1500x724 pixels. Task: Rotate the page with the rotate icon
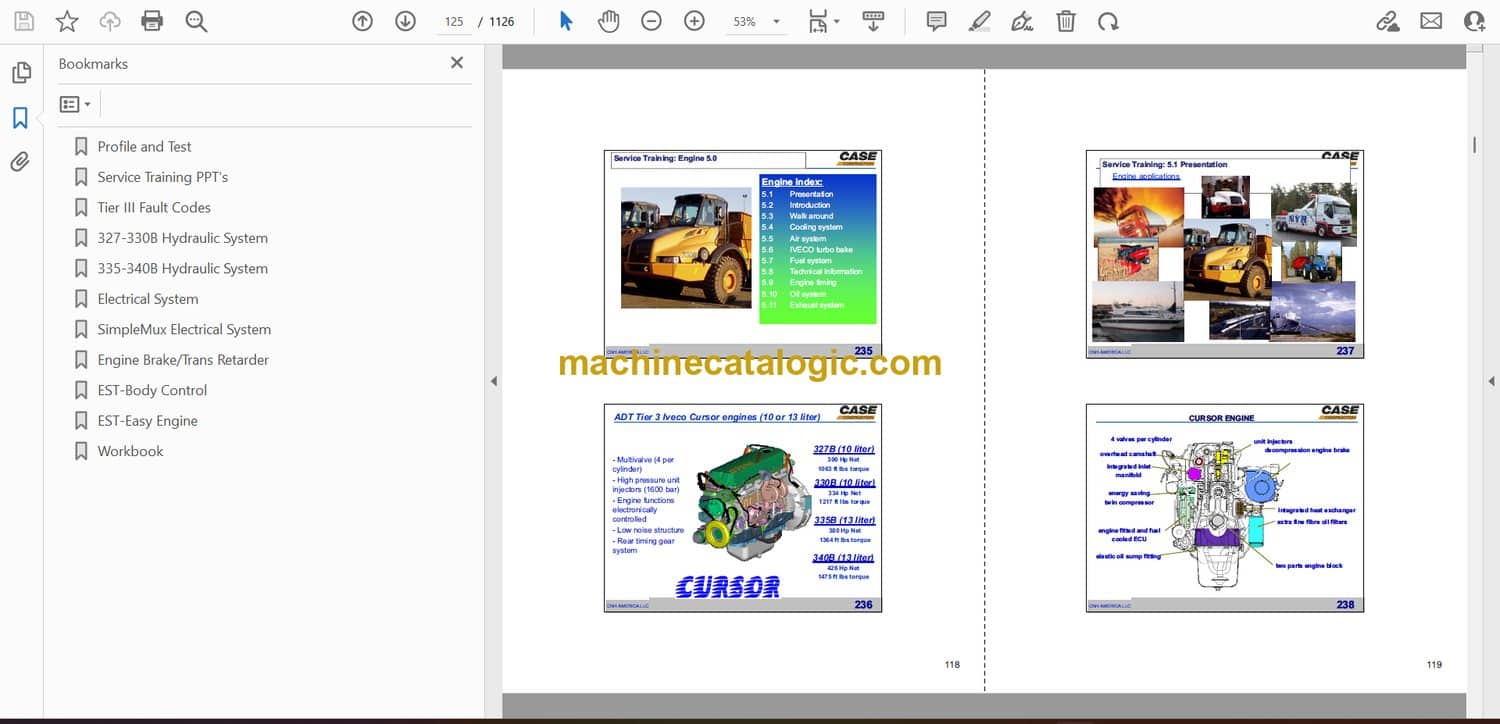(x=1107, y=21)
